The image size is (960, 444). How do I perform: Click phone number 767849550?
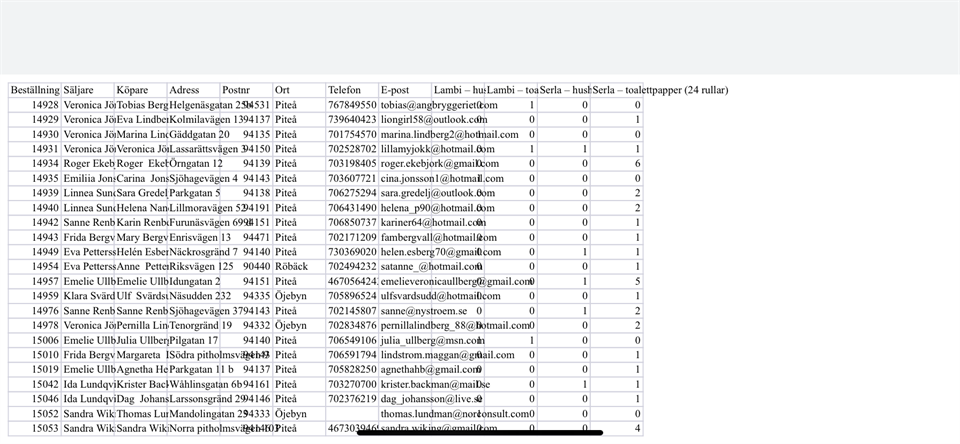(352, 105)
